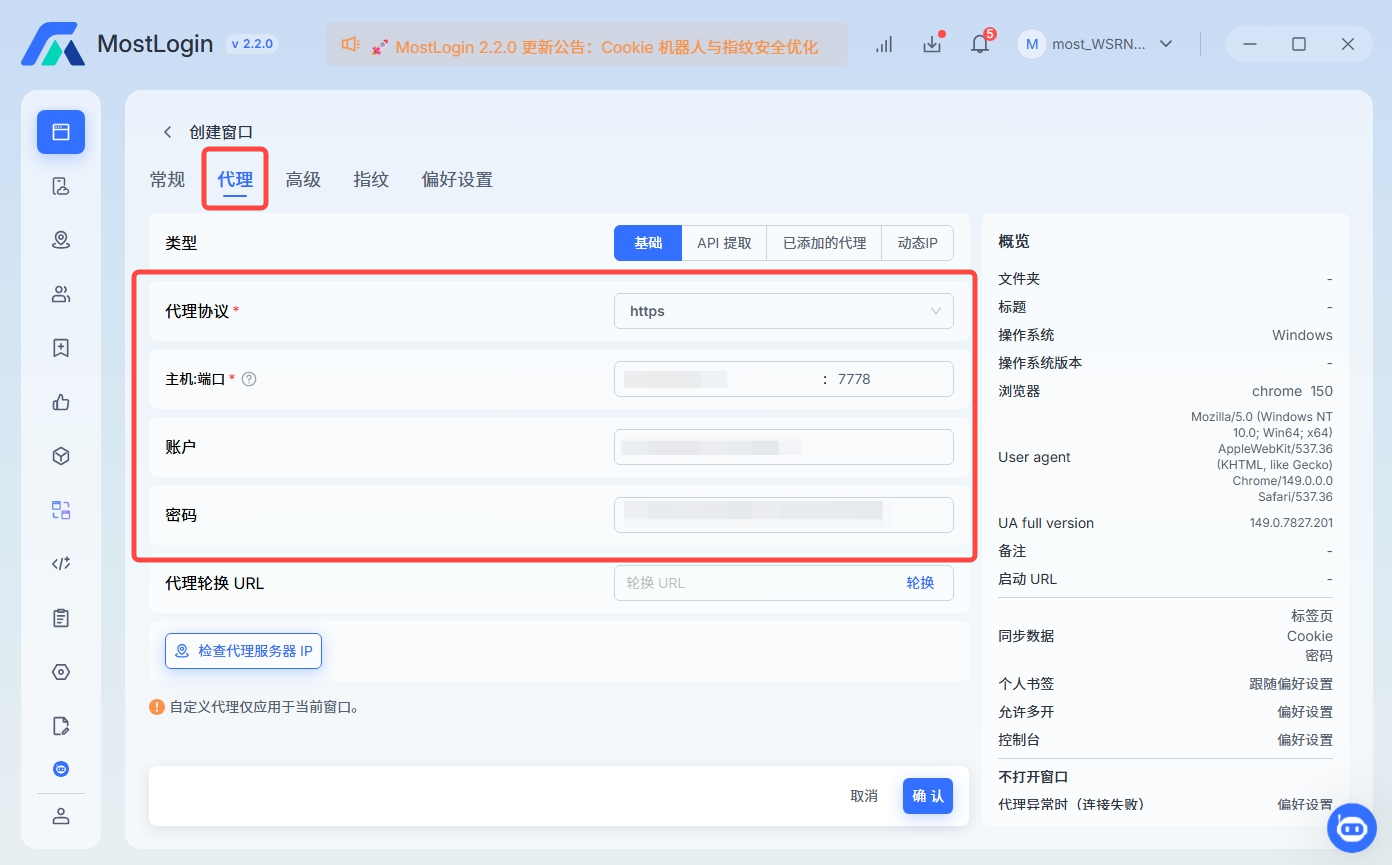Open the browser windows sidebar icon
The image size is (1392, 865).
point(61,131)
